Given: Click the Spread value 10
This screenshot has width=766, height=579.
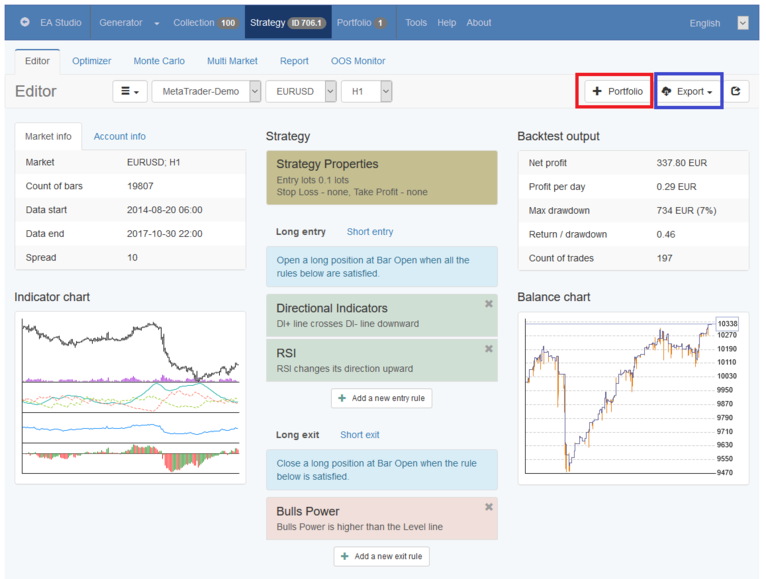Looking at the screenshot, I should point(132,257).
